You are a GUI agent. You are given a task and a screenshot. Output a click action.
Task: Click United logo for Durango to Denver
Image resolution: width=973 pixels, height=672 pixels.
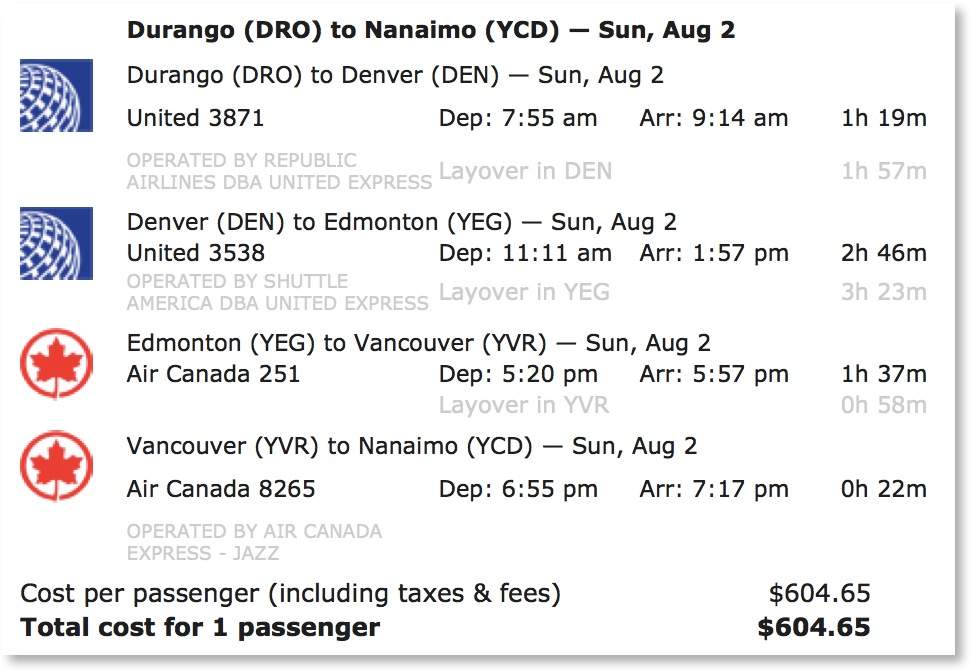pyautogui.click(x=57, y=95)
